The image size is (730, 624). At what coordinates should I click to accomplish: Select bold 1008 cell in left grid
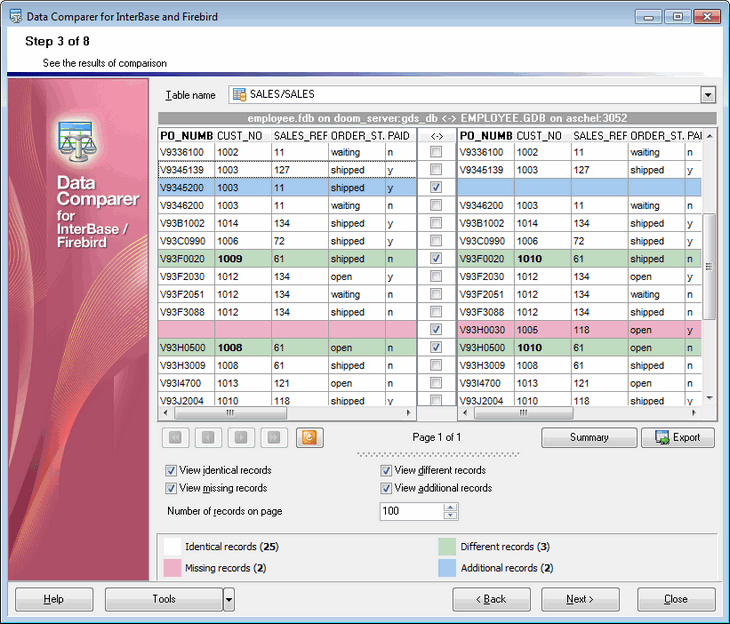point(243,348)
